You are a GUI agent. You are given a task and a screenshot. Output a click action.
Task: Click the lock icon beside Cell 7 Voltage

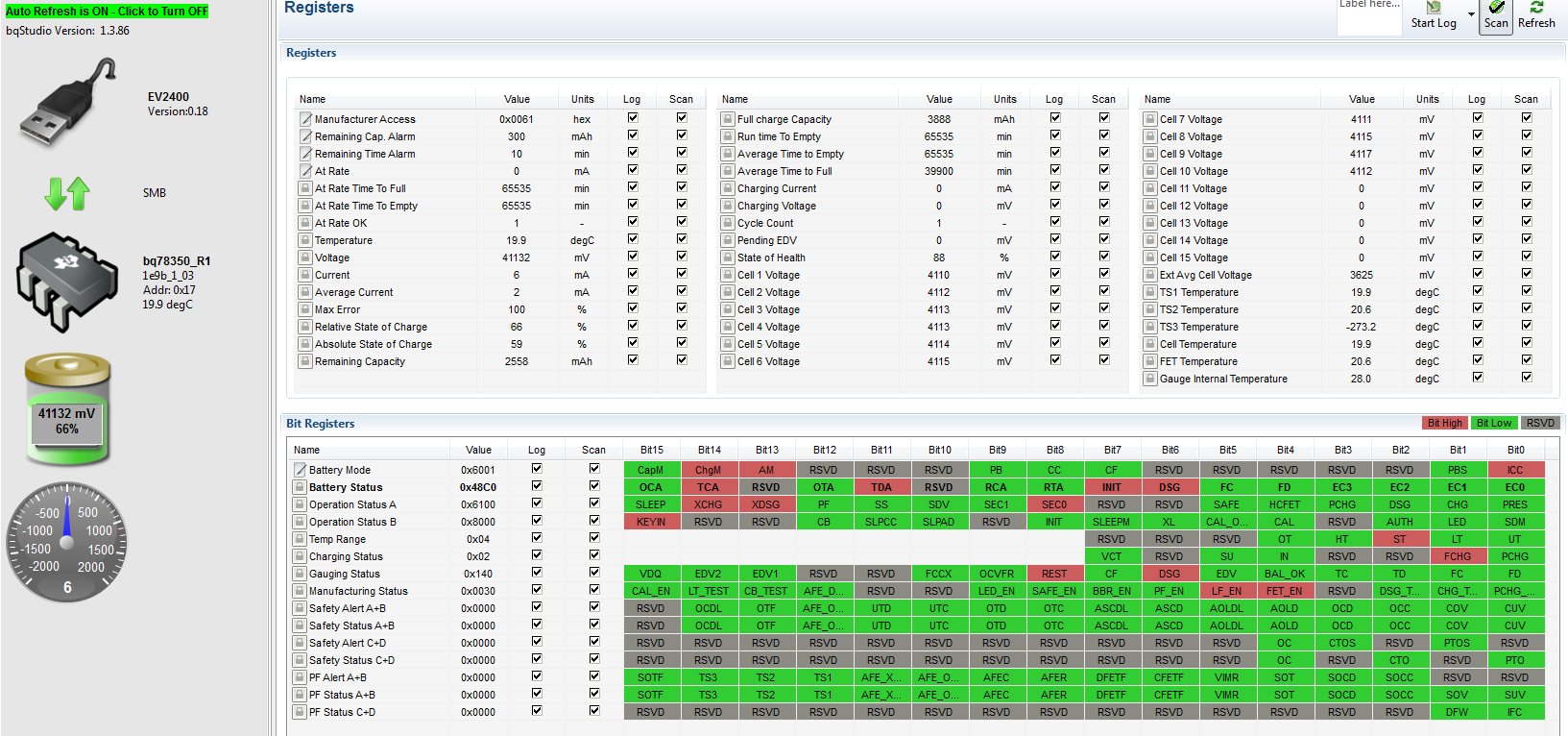click(x=1150, y=119)
